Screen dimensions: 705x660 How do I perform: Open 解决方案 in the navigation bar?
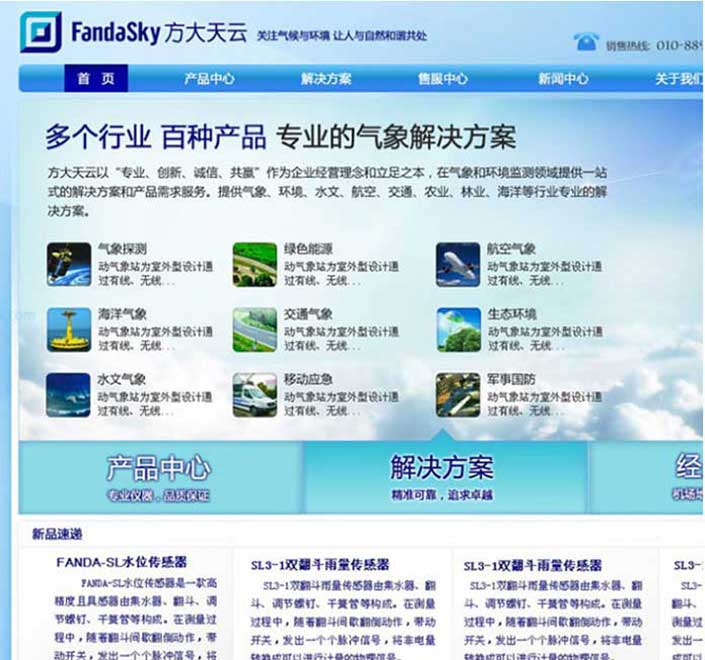(326, 79)
